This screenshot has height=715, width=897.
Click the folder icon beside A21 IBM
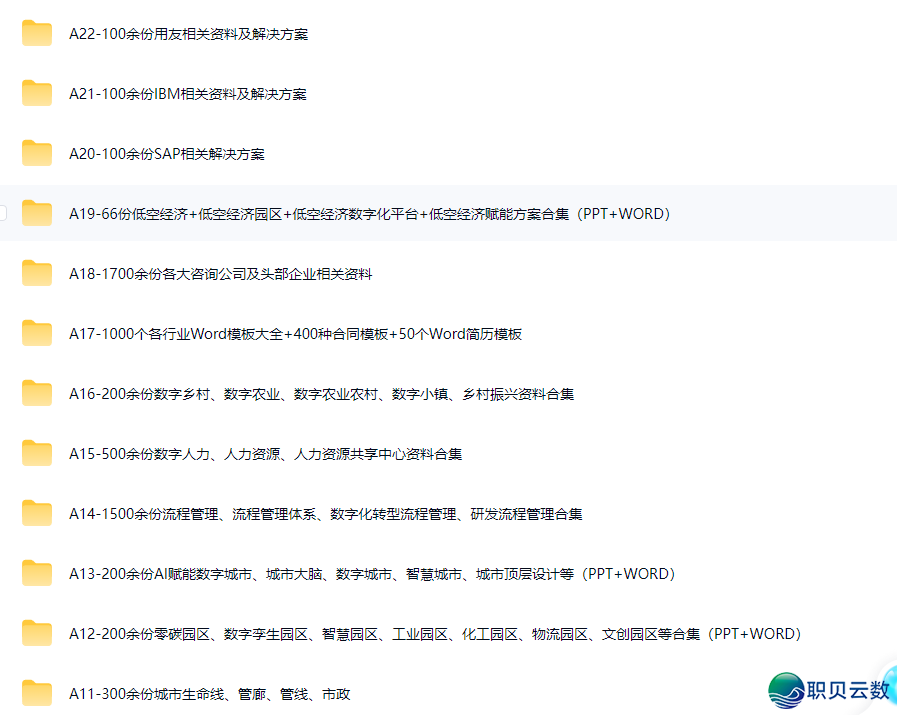pos(37,94)
